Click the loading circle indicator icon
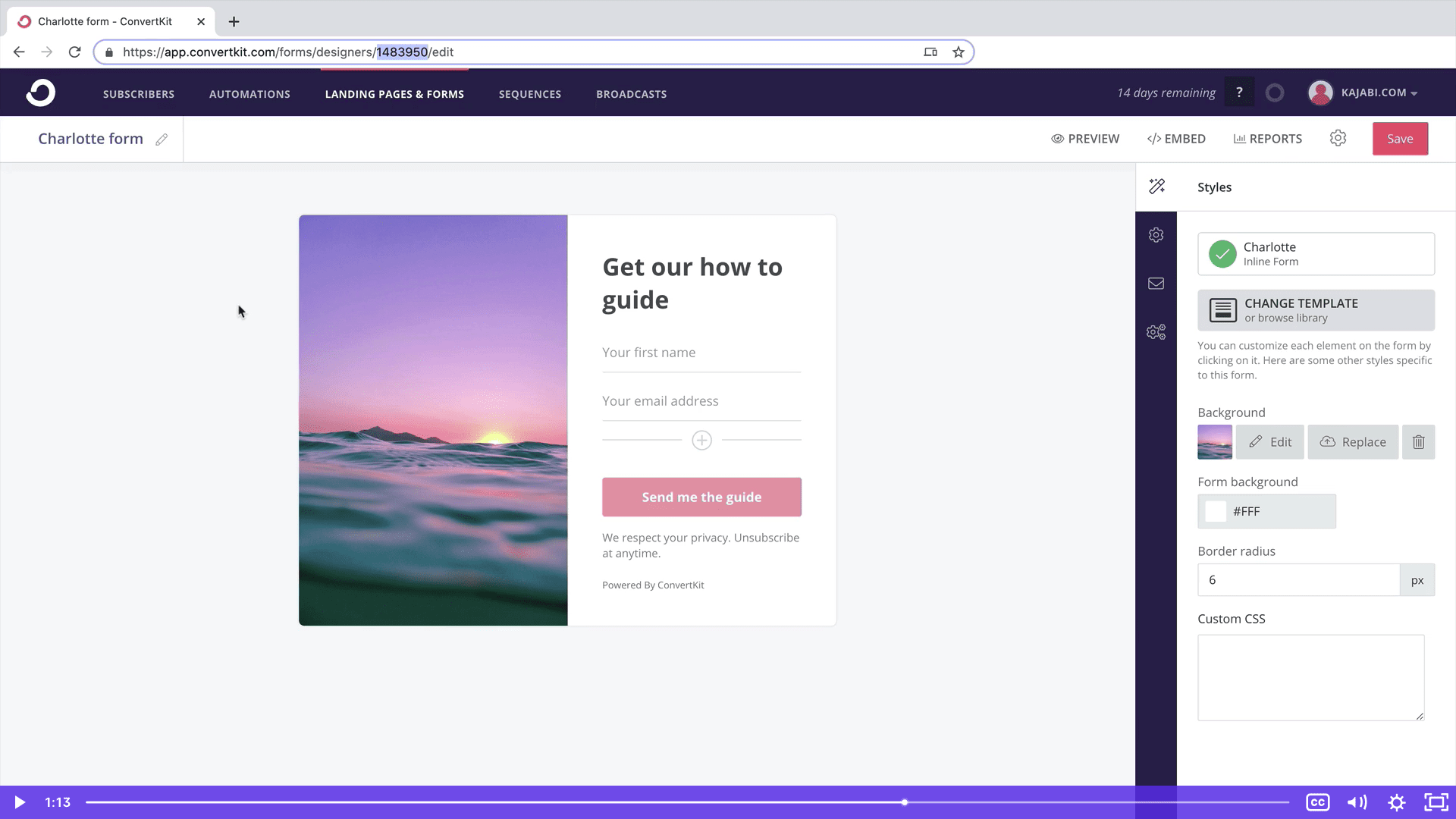Image resolution: width=1456 pixels, height=819 pixels. click(1275, 93)
